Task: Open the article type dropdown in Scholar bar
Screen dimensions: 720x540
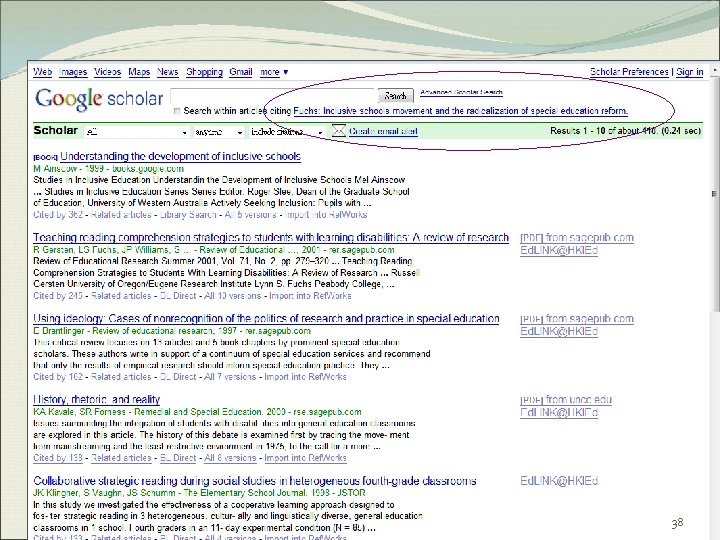Action: point(137,132)
